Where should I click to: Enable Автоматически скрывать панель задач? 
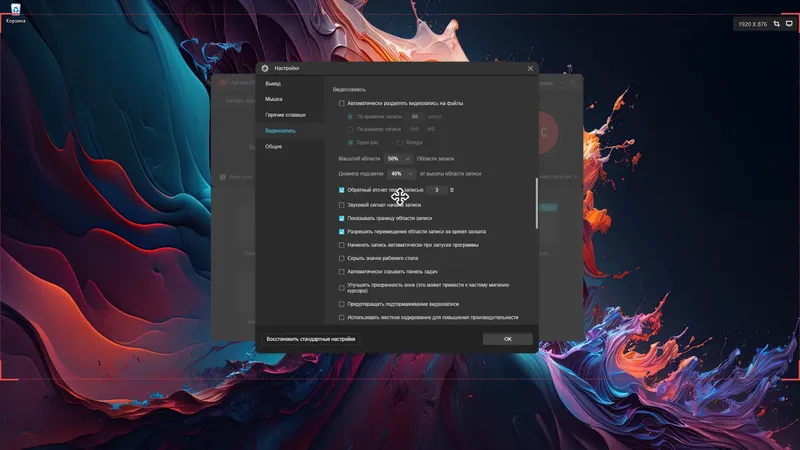(342, 272)
